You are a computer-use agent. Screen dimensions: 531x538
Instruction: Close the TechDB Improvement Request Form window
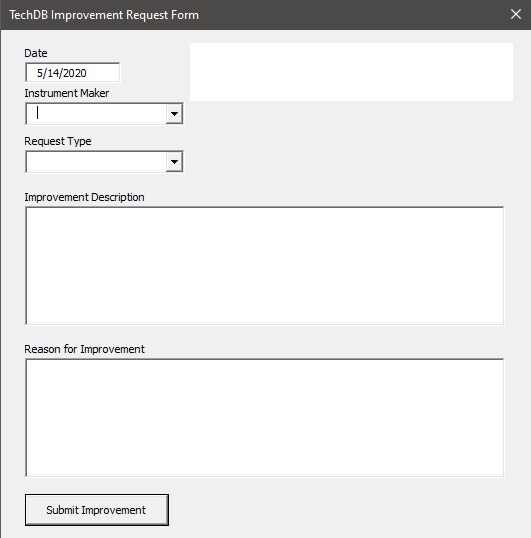pos(516,14)
